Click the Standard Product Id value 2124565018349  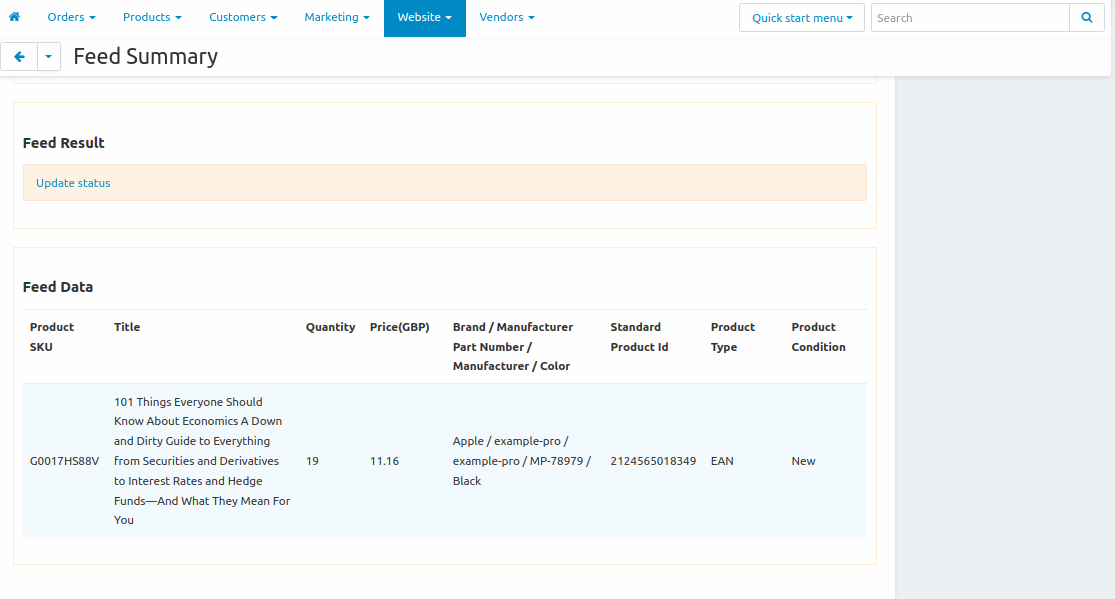pos(653,461)
